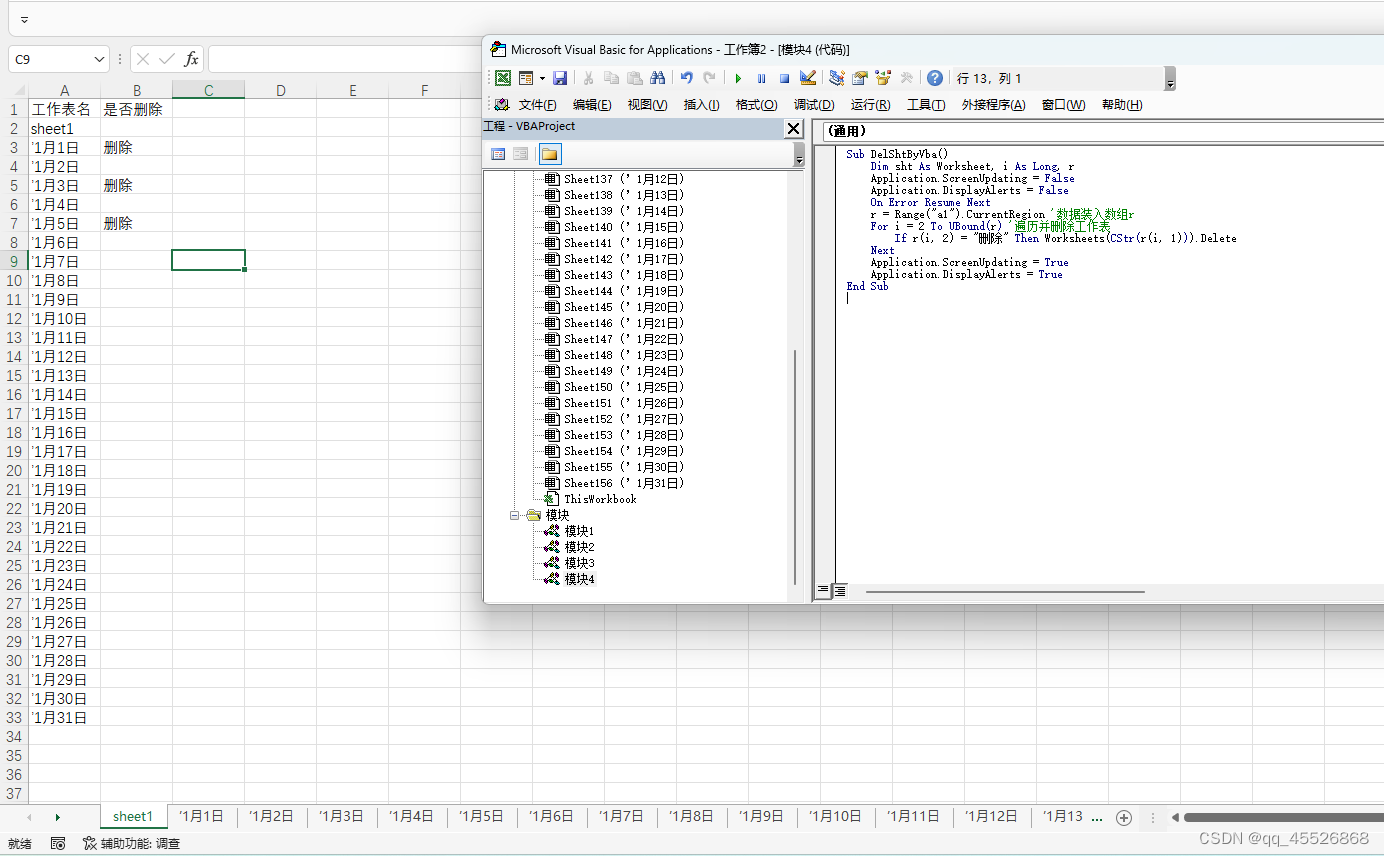This screenshot has width=1384, height=856.
Task: Select the ThisWorkbook item
Action: pyautogui.click(x=602, y=498)
